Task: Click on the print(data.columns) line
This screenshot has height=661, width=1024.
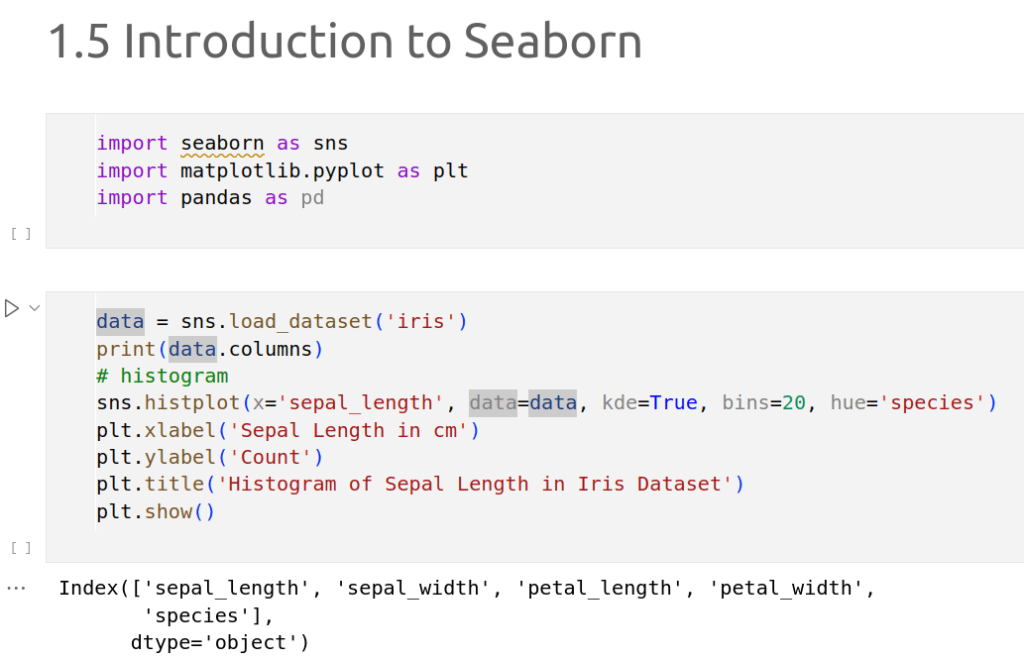Action: pos(210,349)
